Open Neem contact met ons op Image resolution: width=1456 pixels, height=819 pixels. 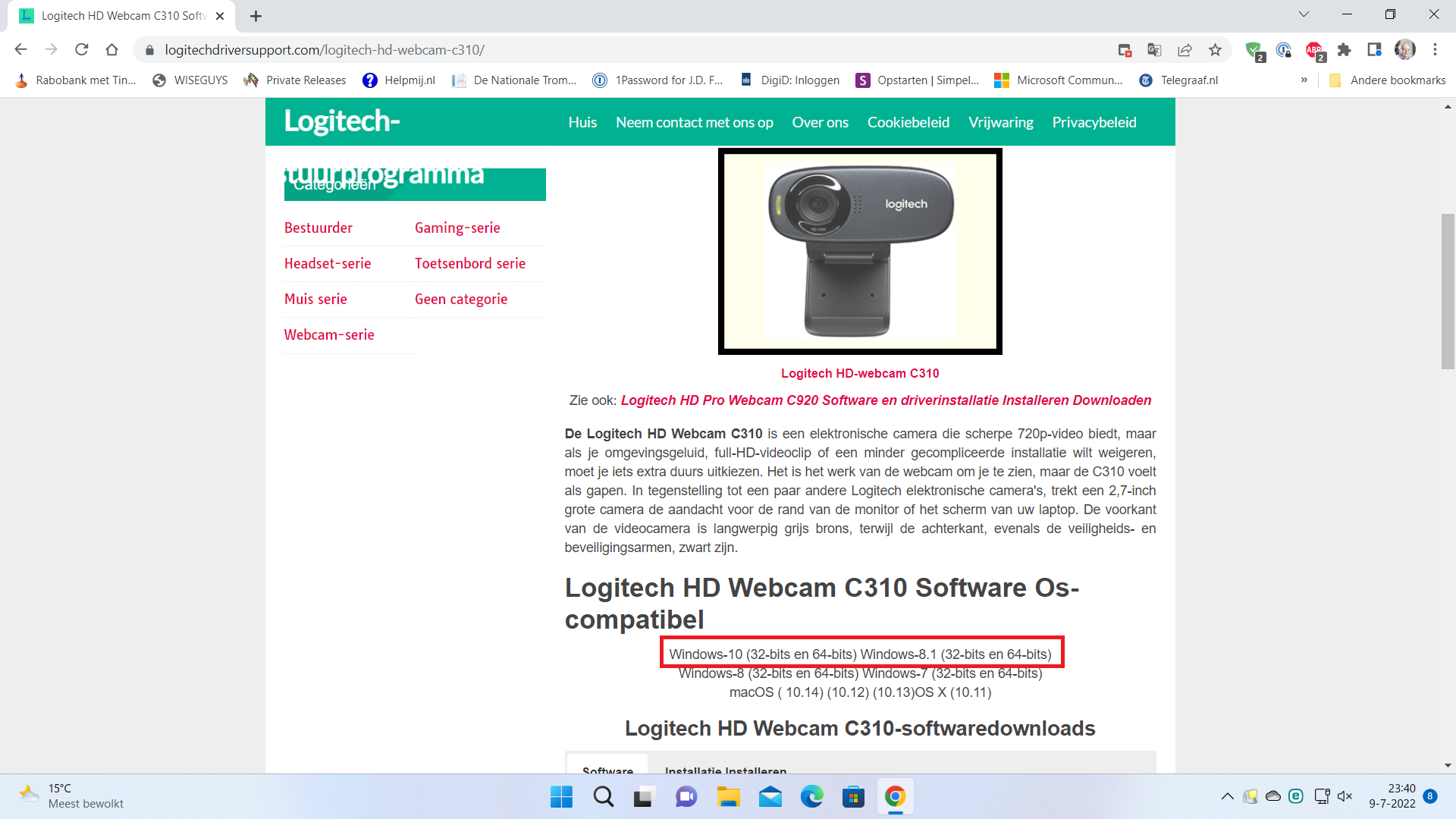pos(695,123)
